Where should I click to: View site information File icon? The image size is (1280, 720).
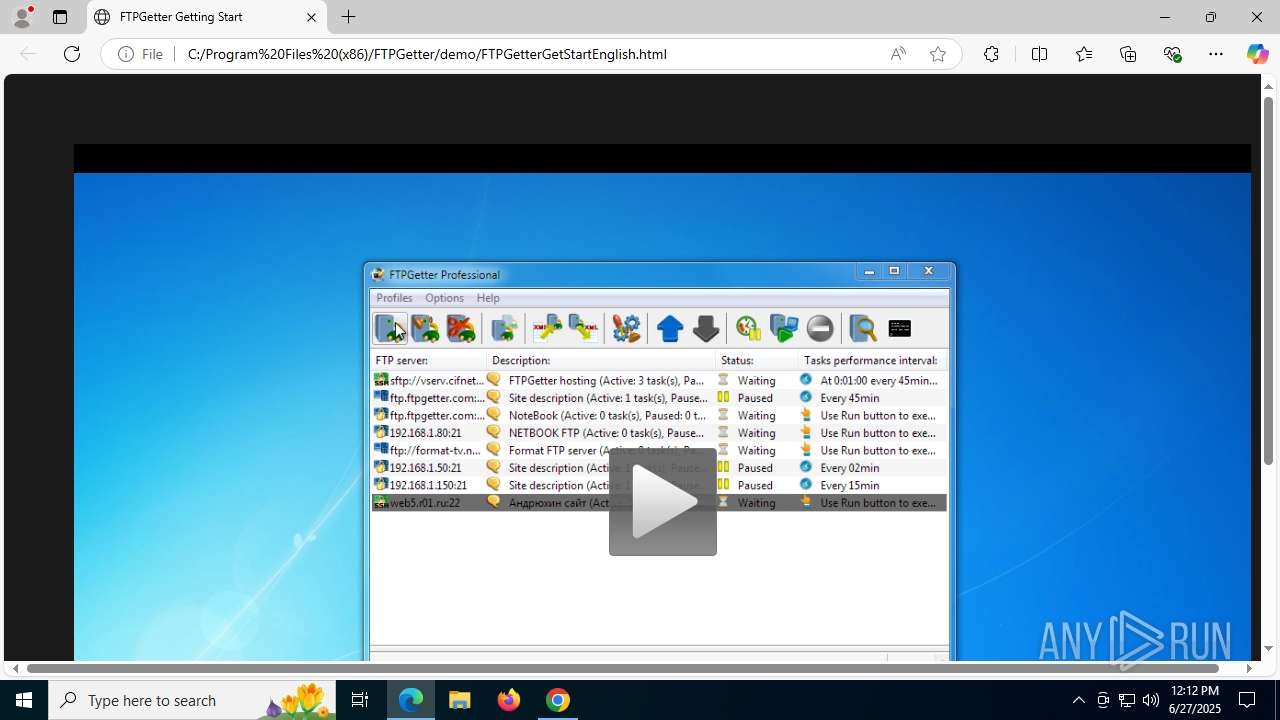pos(140,54)
